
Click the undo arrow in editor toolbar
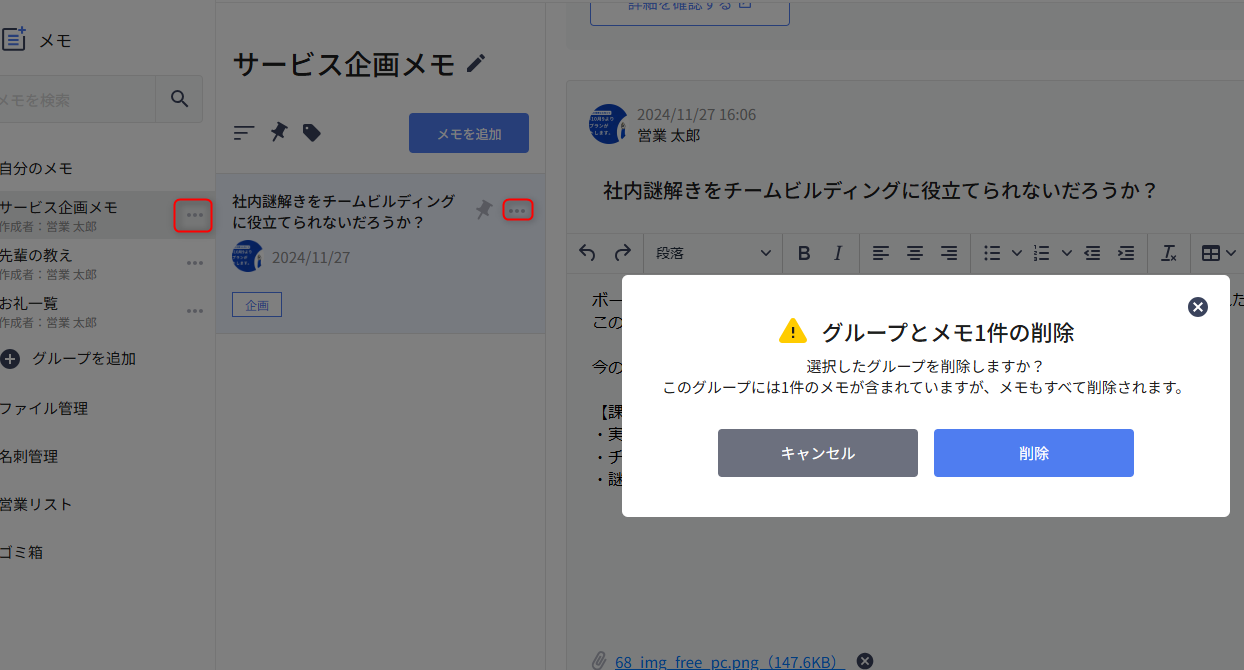click(588, 253)
